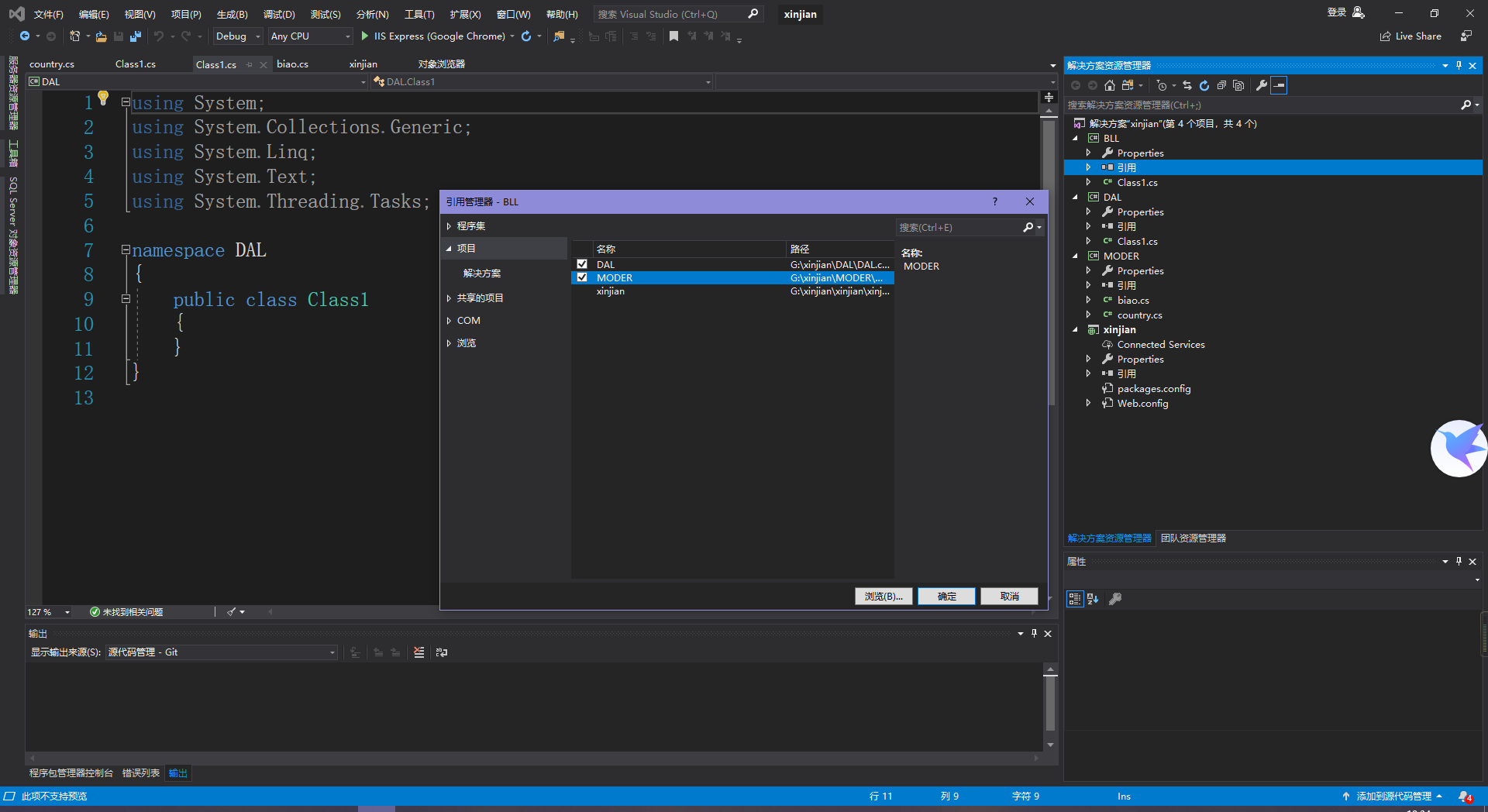This screenshot has width=1488, height=812.
Task: Switch to the biao.cs editor tab
Action: pos(292,64)
